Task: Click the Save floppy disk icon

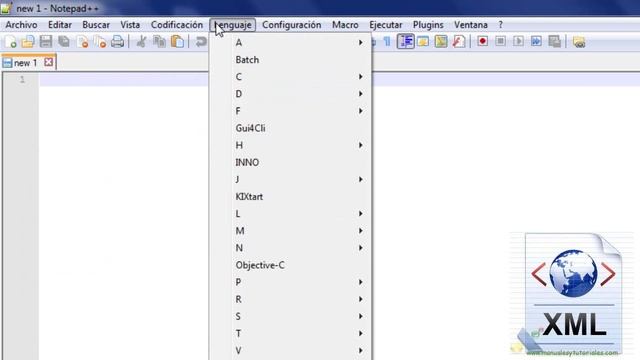Action: (46, 42)
